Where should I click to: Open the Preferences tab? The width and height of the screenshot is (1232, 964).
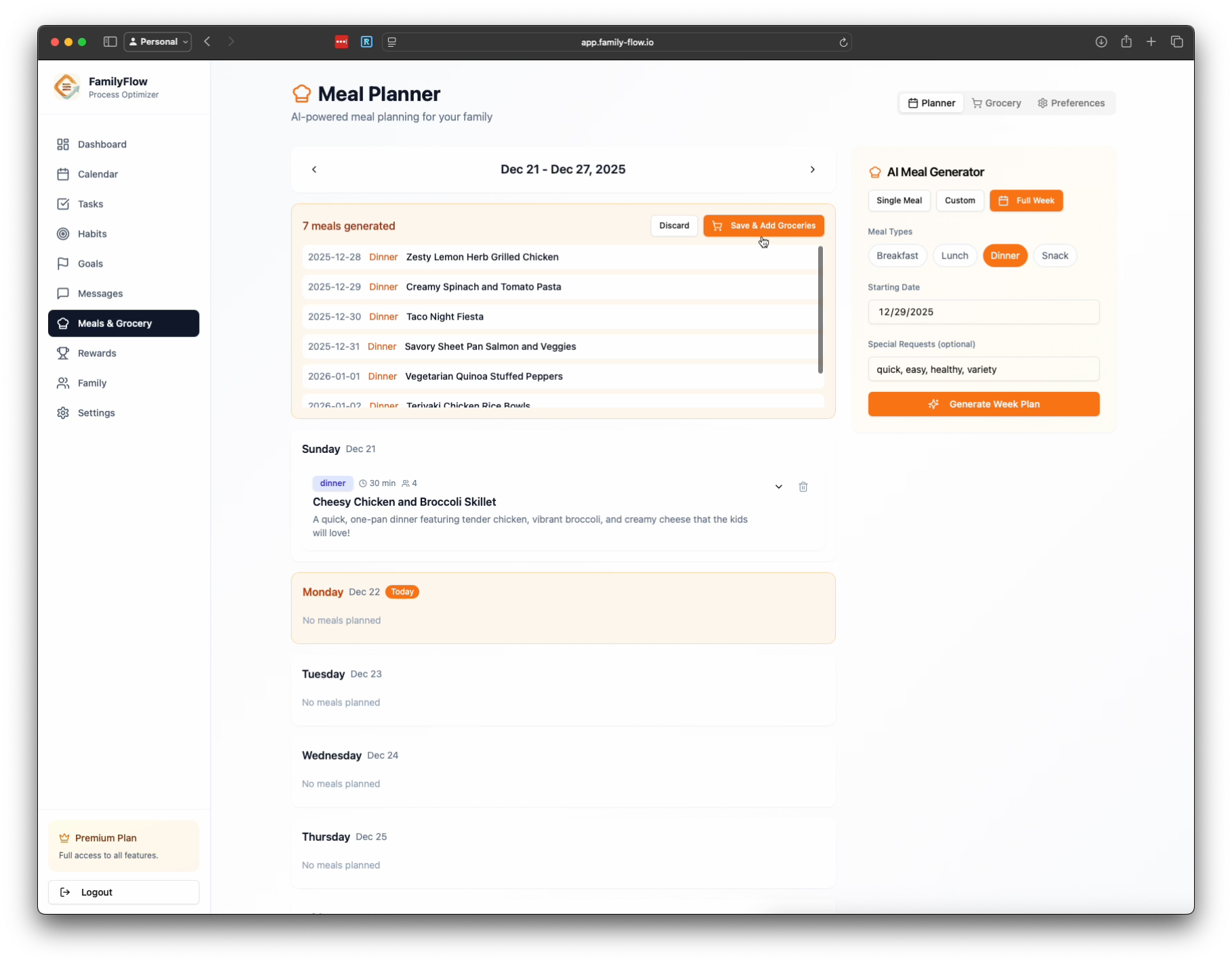(1071, 103)
